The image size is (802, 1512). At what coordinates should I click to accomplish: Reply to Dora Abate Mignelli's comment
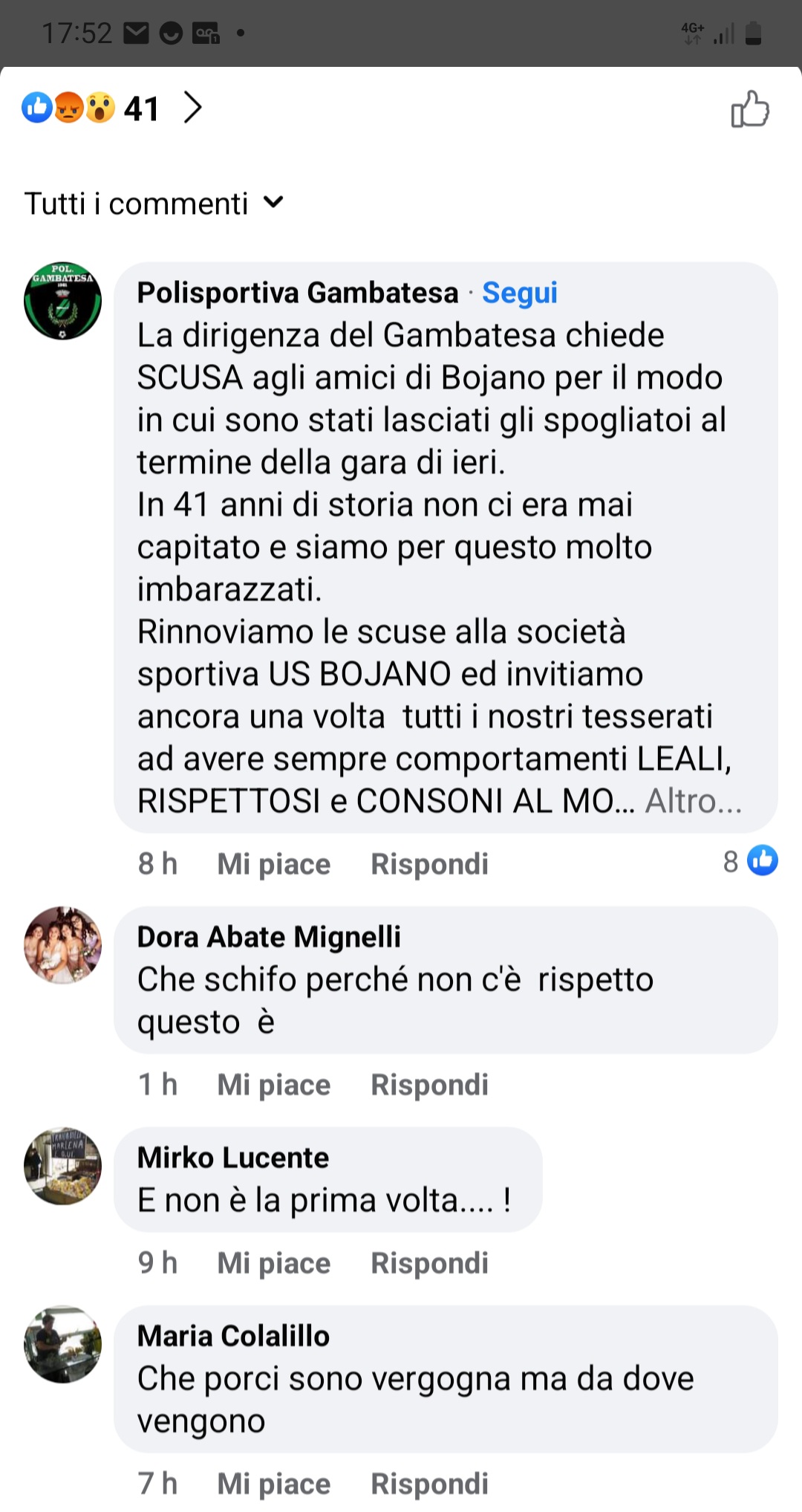429,1084
